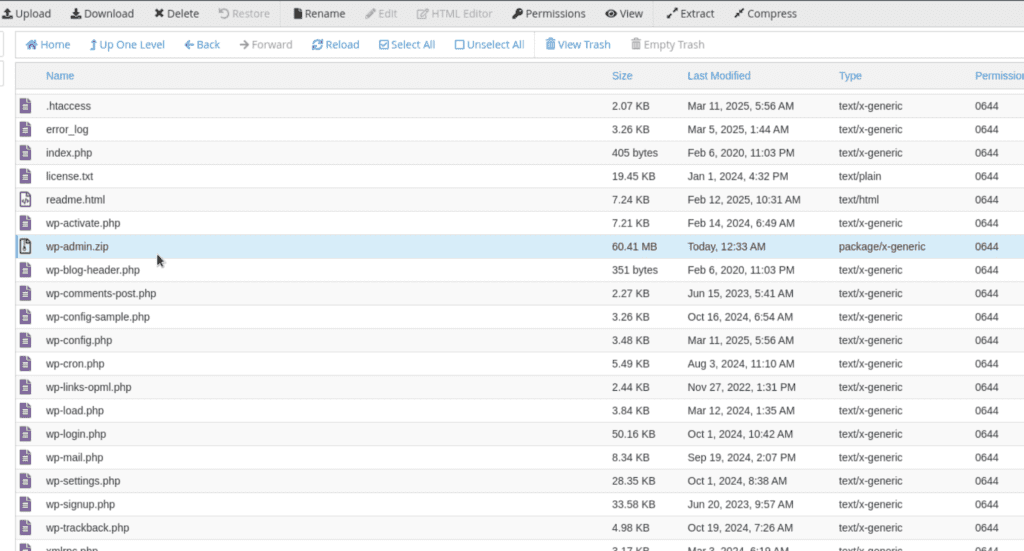The height and width of the screenshot is (551, 1024).
Task: Click the wp-cron.php file icon
Action: pos(25,364)
